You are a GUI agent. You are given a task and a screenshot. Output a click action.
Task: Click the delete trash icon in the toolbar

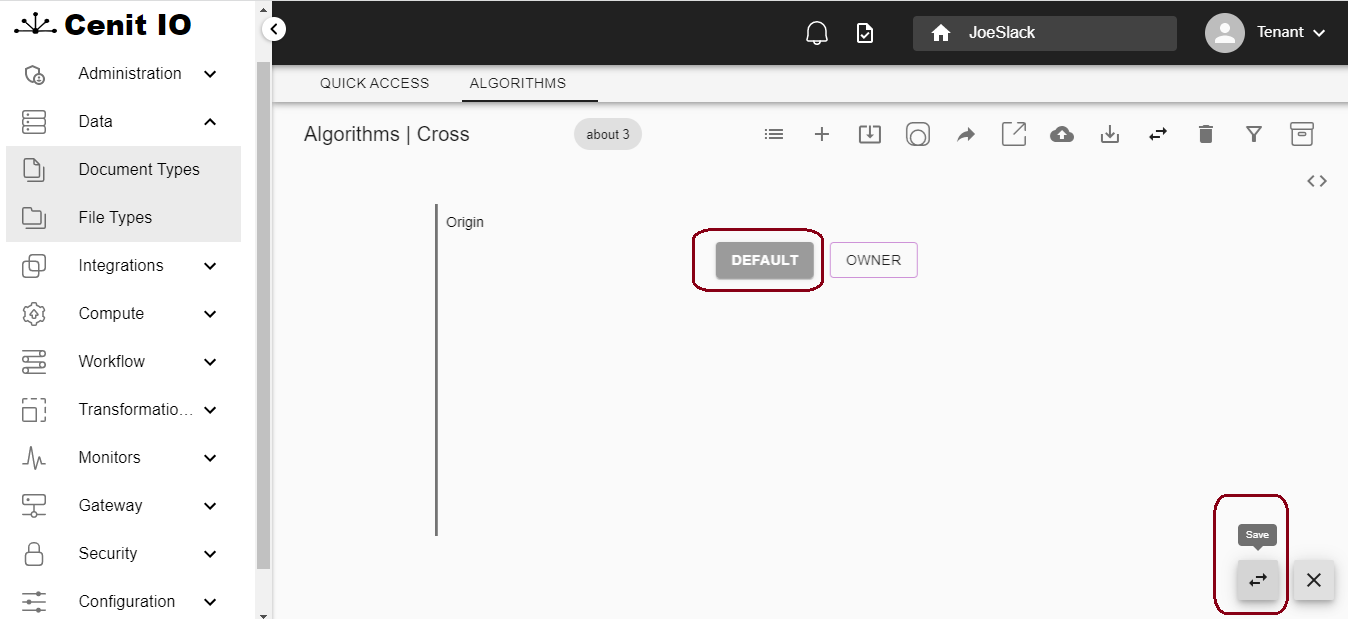click(x=1205, y=133)
